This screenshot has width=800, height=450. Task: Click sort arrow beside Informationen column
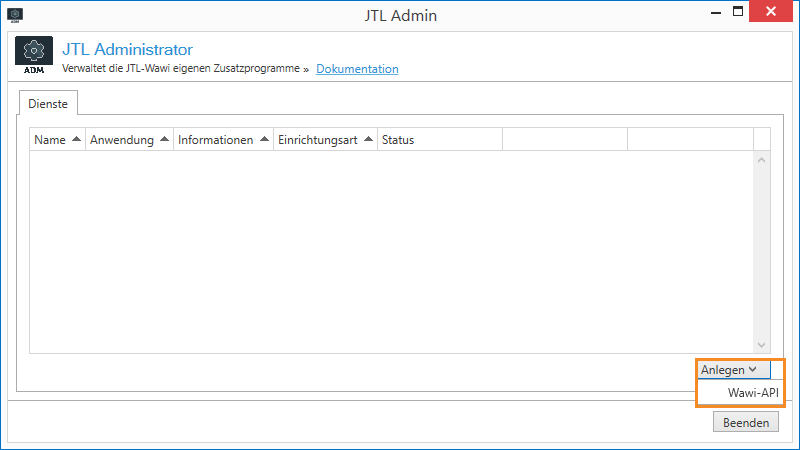pos(264,140)
